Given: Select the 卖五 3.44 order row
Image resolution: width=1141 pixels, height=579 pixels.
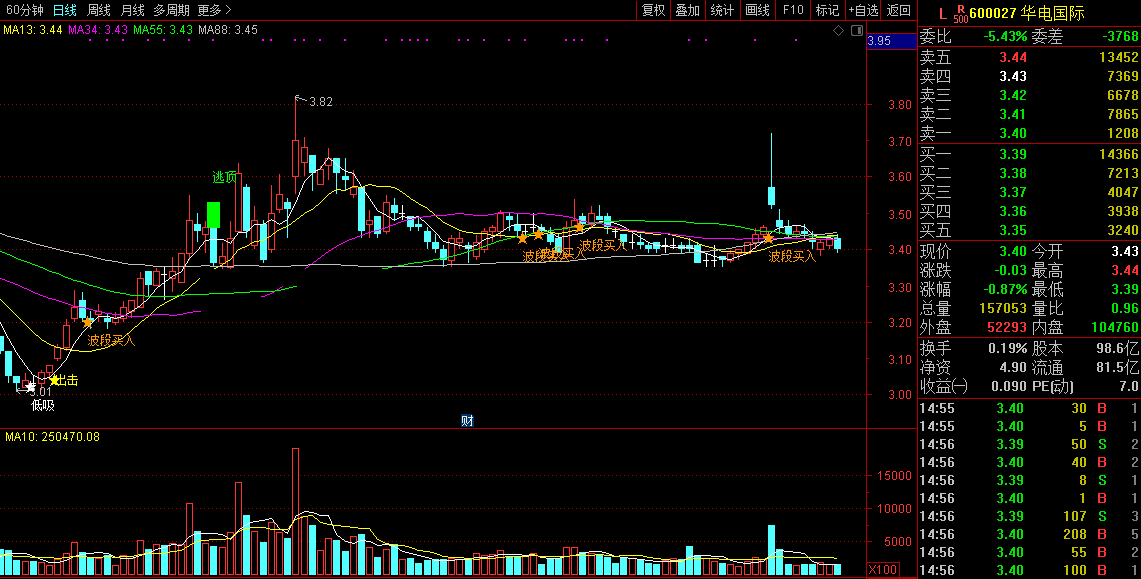Looking at the screenshot, I should click(x=1029, y=57).
